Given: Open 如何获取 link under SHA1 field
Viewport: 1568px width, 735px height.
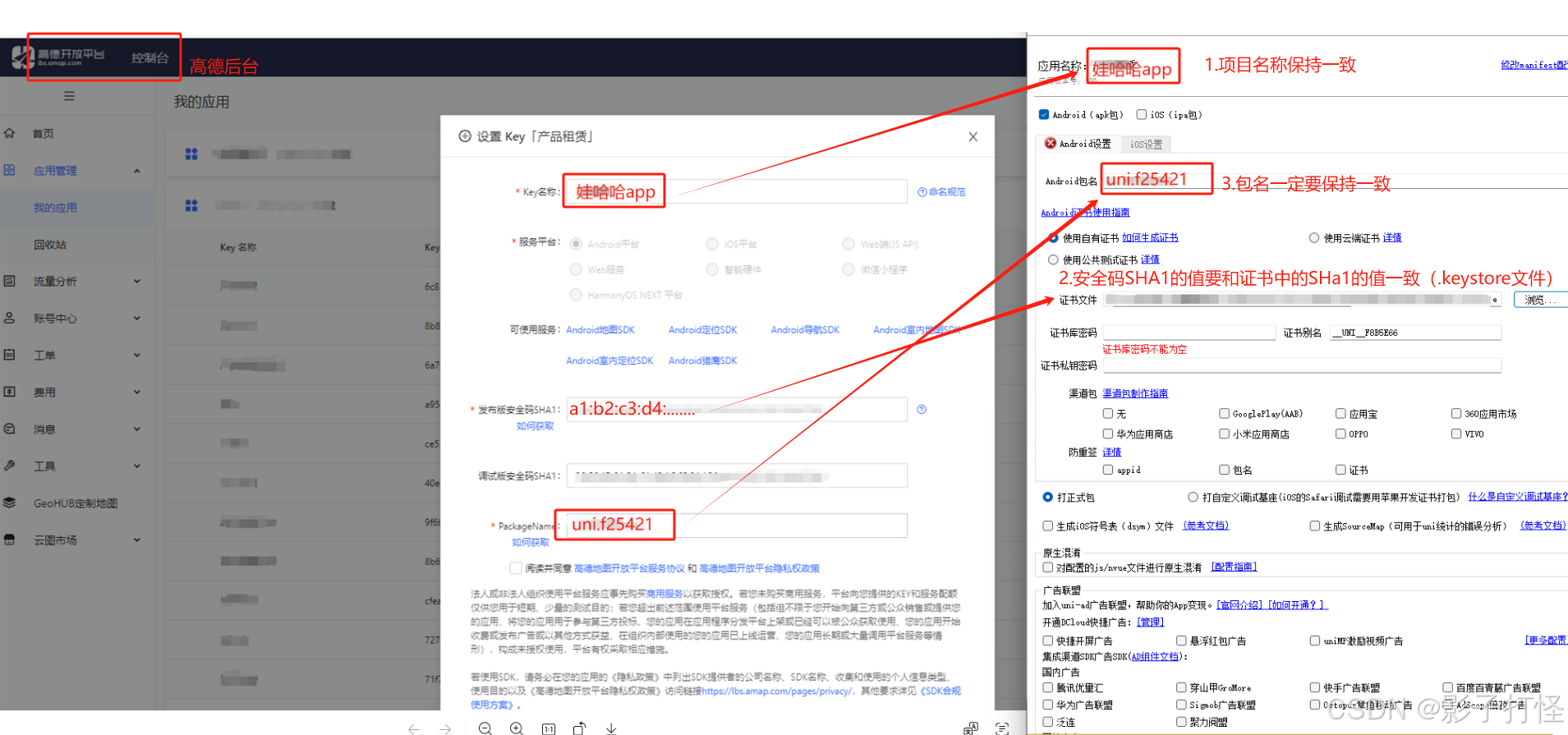Looking at the screenshot, I should (x=535, y=426).
